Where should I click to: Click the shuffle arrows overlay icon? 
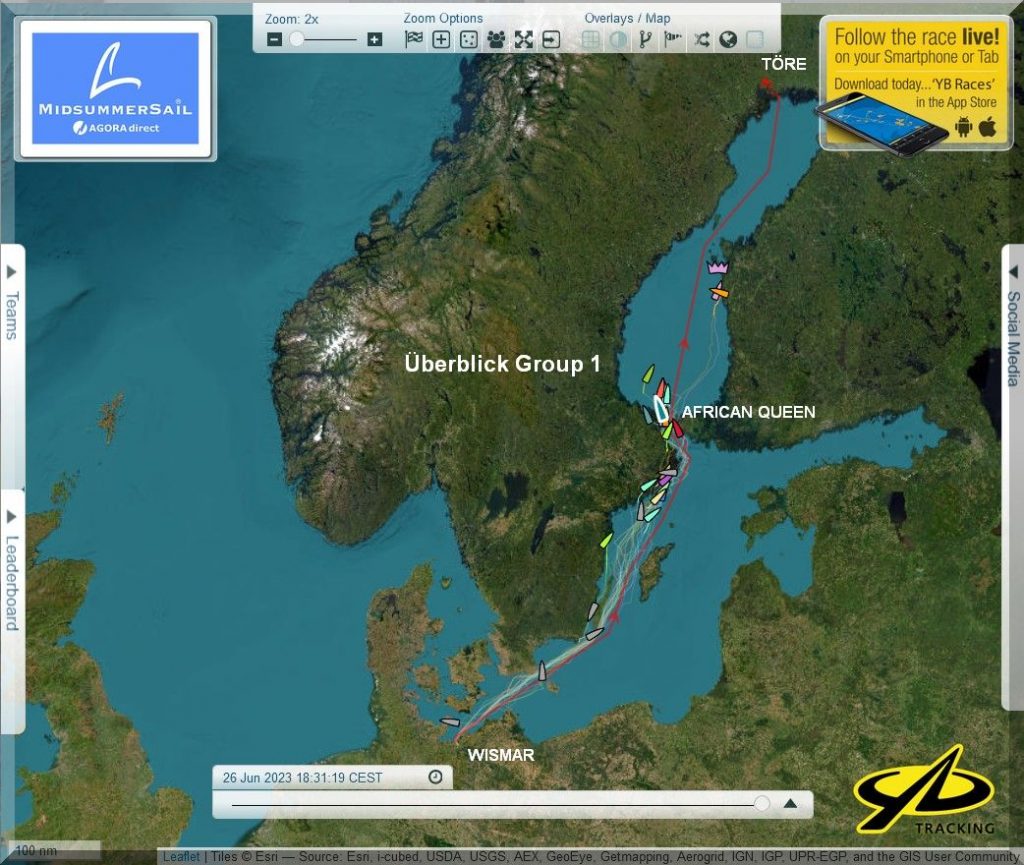click(x=701, y=40)
